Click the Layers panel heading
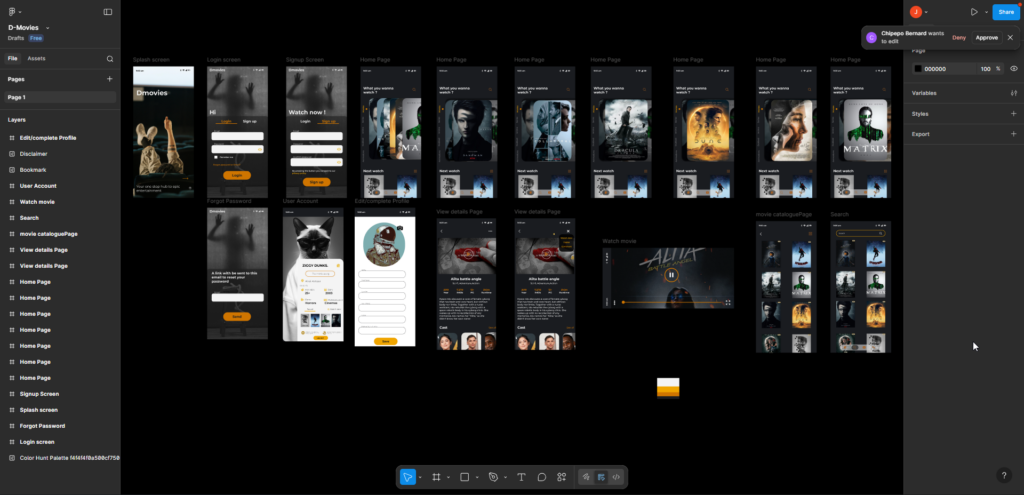 pos(17,120)
